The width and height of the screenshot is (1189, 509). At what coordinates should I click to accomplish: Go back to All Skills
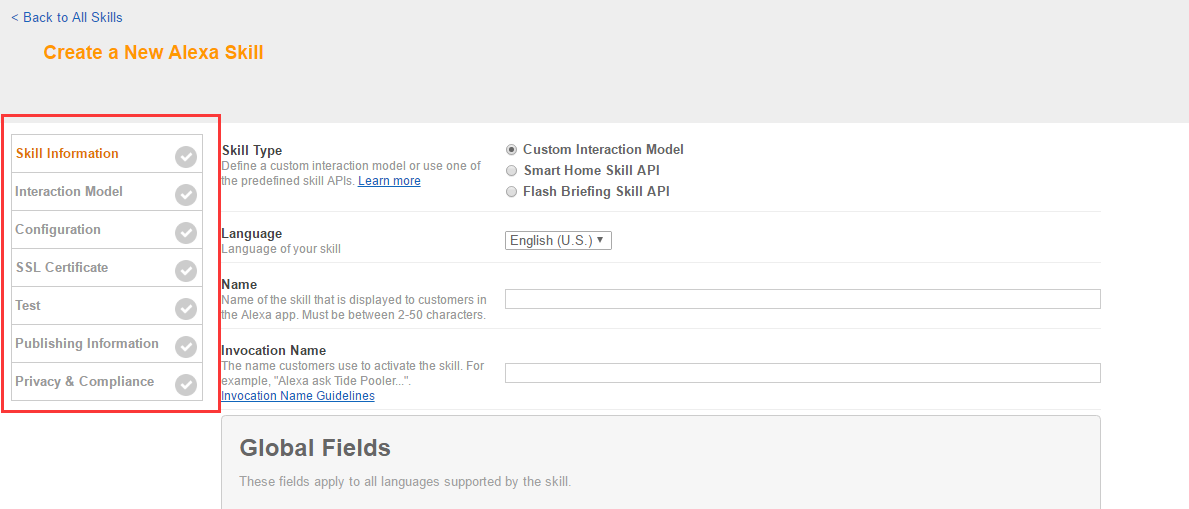(67, 17)
